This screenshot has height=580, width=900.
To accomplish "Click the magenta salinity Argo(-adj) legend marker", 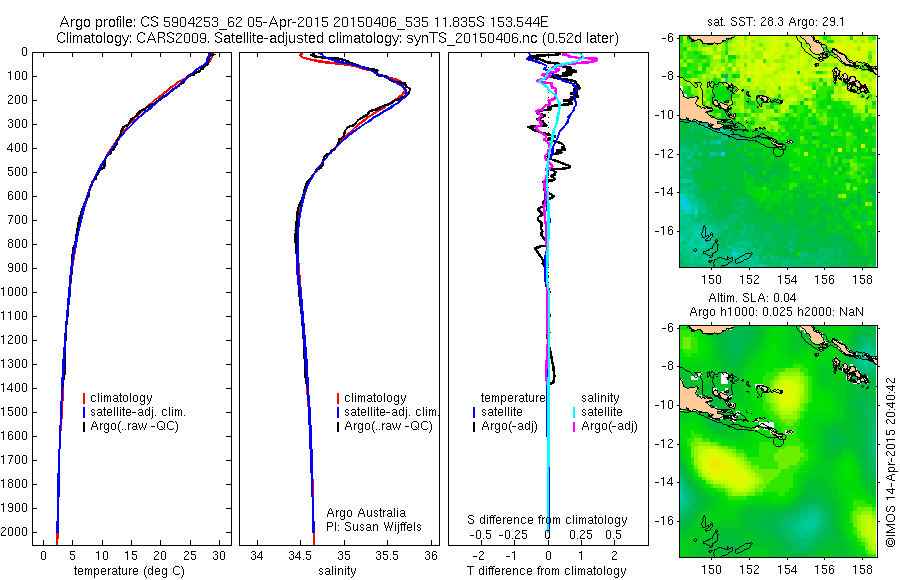I will (x=574, y=427).
